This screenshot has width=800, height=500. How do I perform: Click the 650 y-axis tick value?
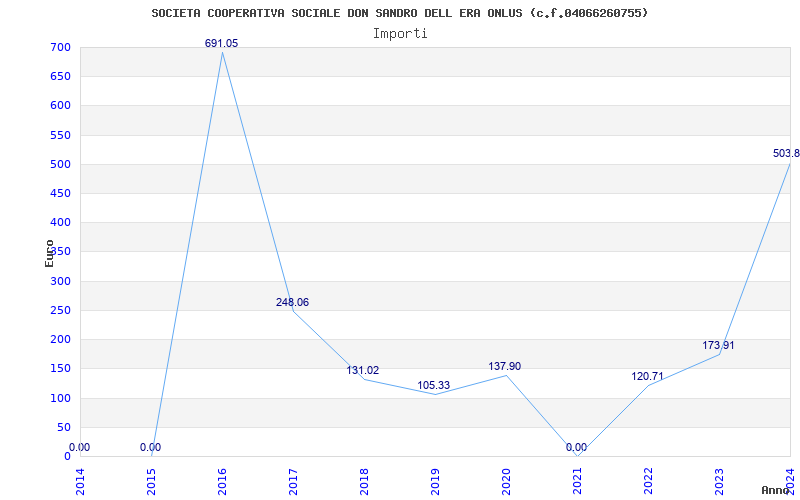[60, 77]
